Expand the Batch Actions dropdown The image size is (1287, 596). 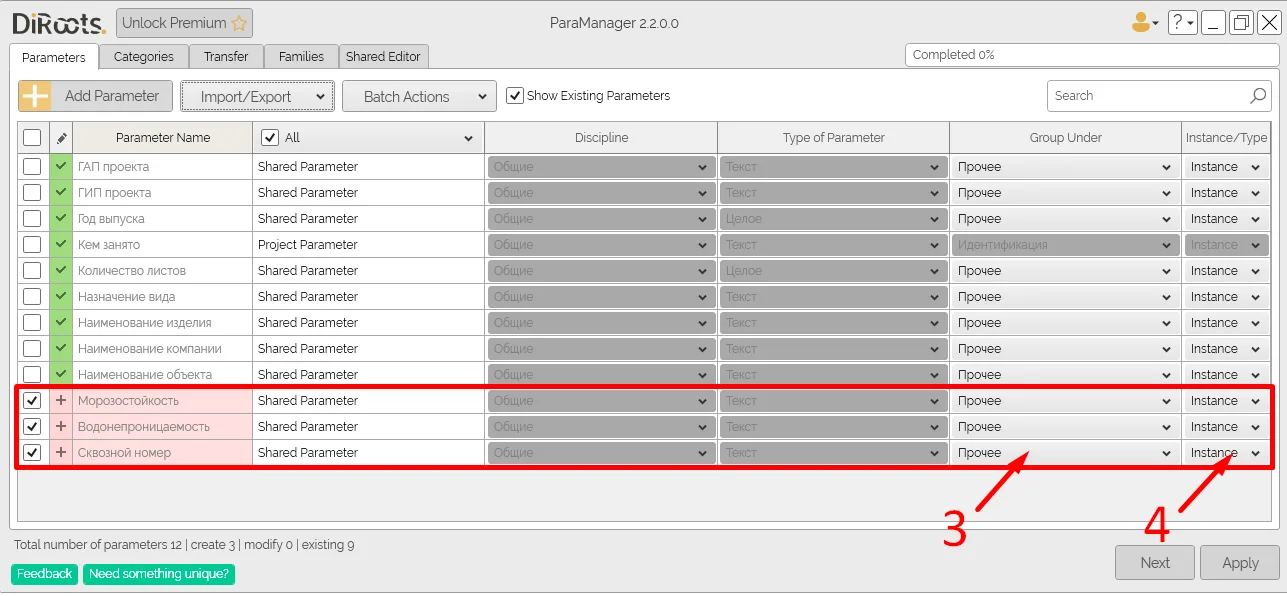pyautogui.click(x=418, y=97)
